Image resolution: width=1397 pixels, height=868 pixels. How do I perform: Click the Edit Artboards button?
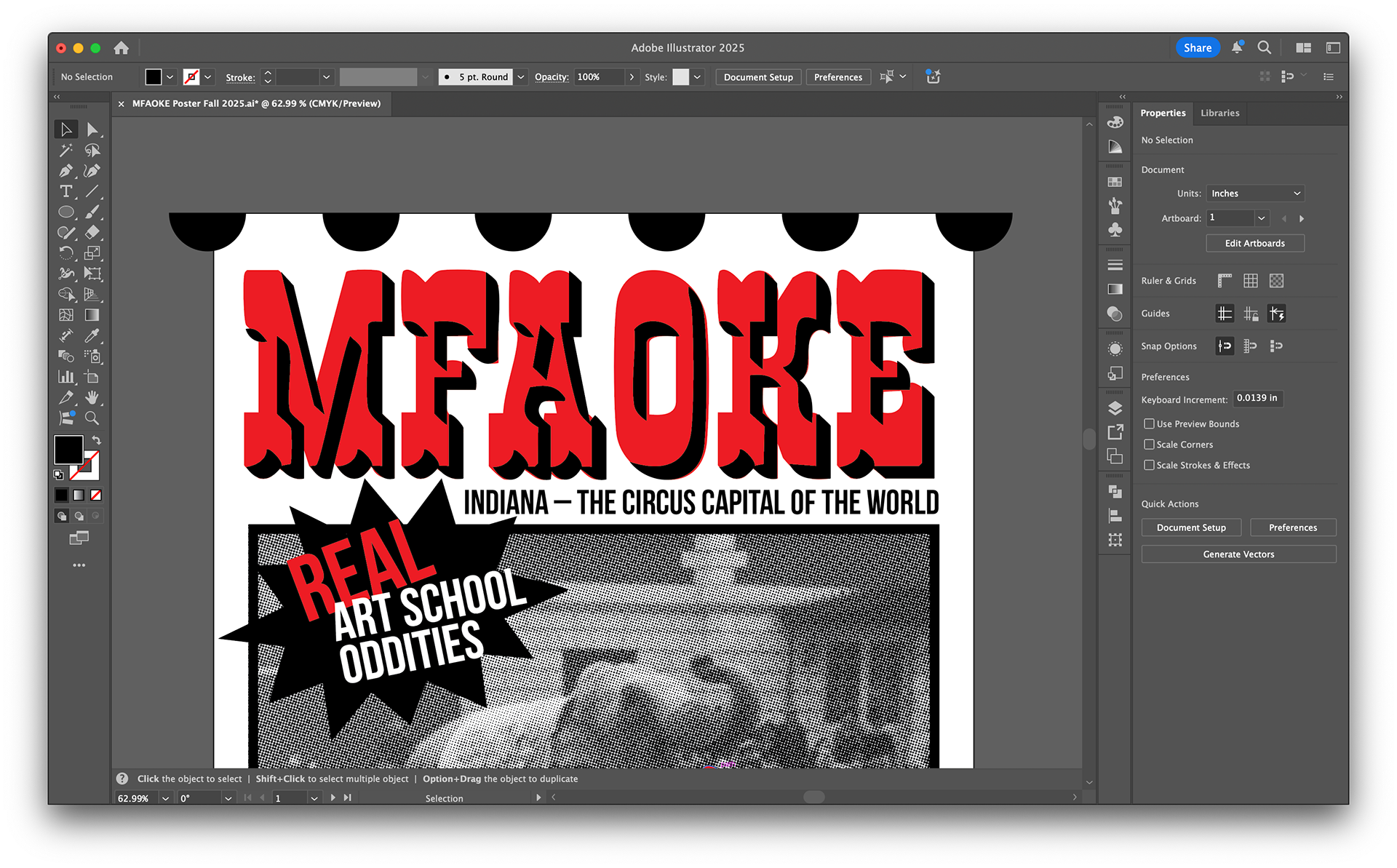pyautogui.click(x=1254, y=243)
